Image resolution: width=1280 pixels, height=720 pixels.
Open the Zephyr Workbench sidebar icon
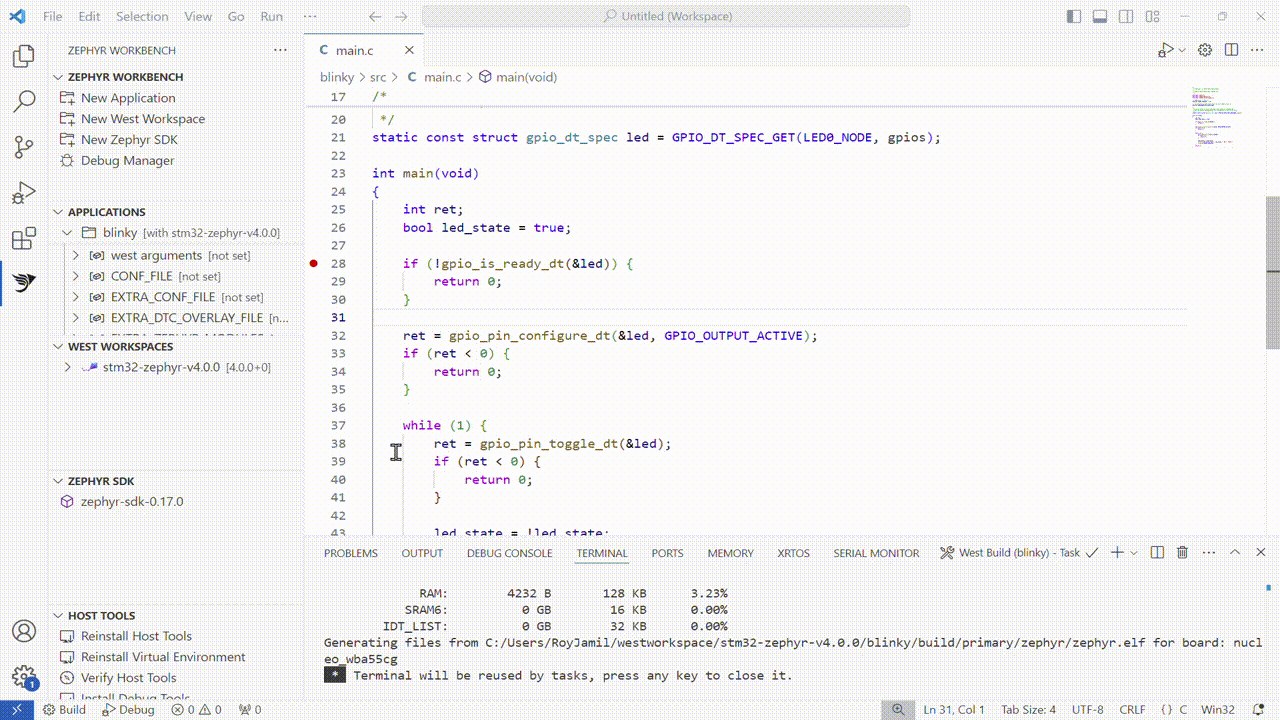coord(23,283)
